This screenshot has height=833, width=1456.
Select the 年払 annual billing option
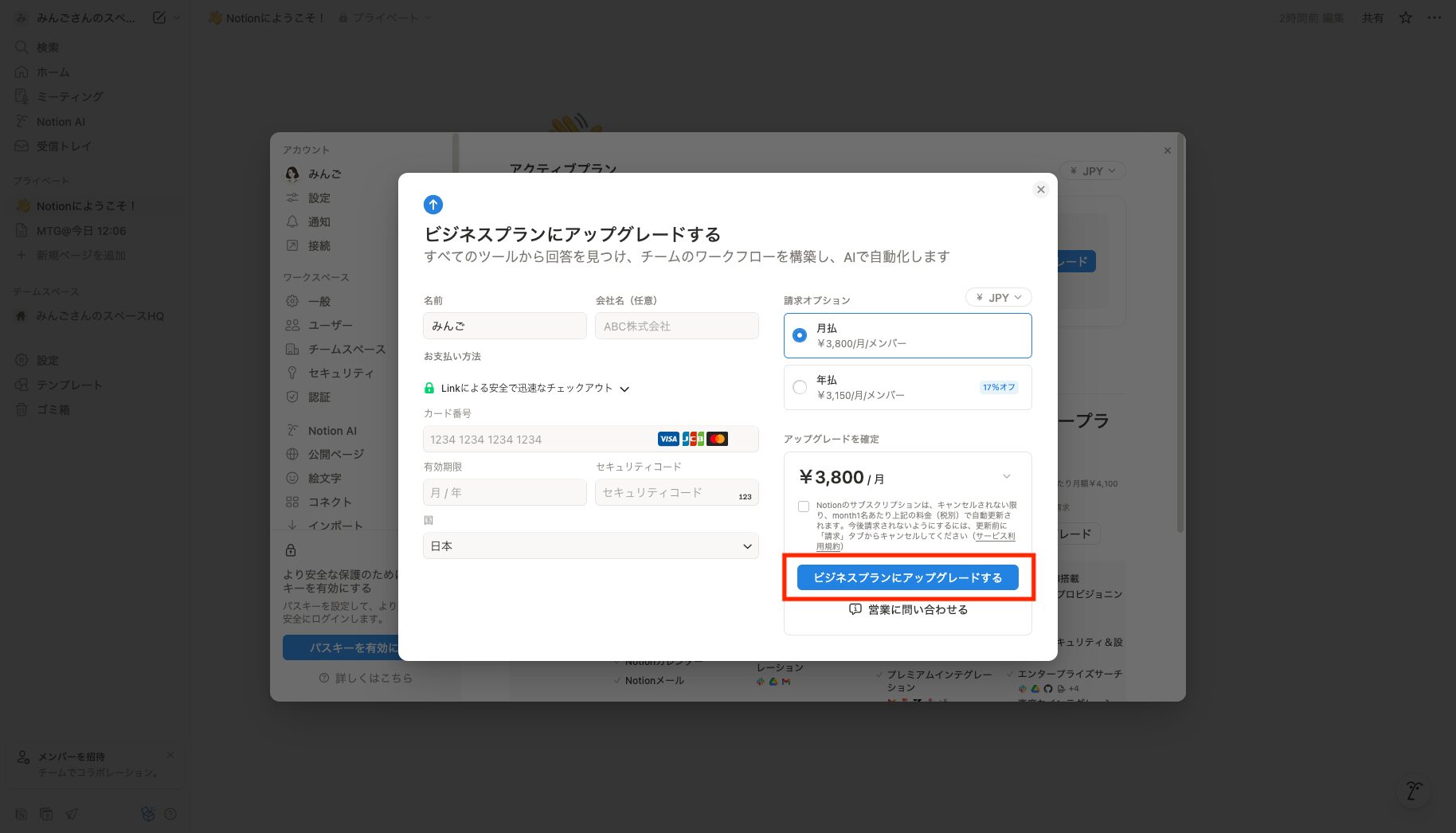(x=799, y=387)
